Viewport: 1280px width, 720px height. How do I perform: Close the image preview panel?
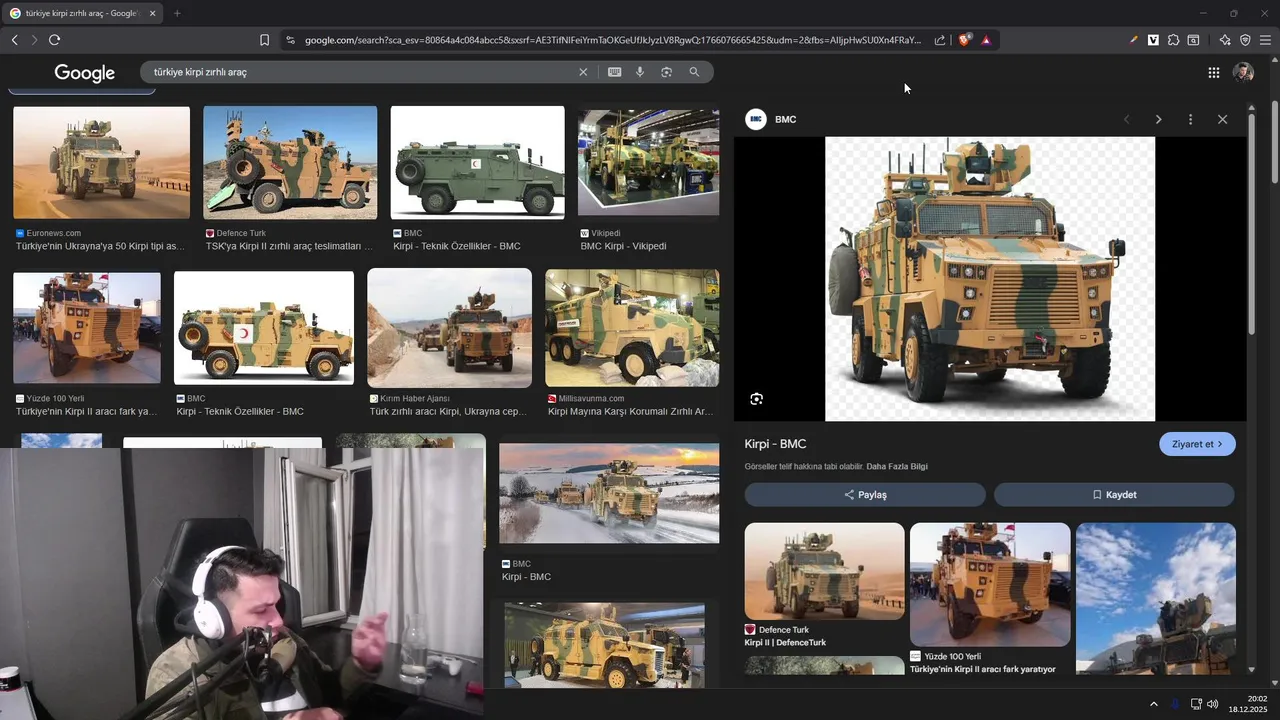coord(1222,119)
